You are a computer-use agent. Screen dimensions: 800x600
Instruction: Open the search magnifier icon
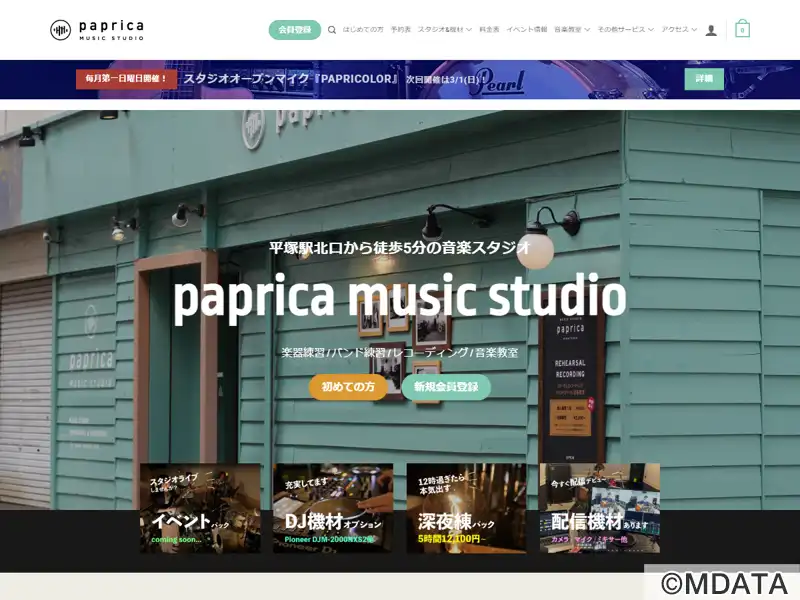pyautogui.click(x=332, y=30)
